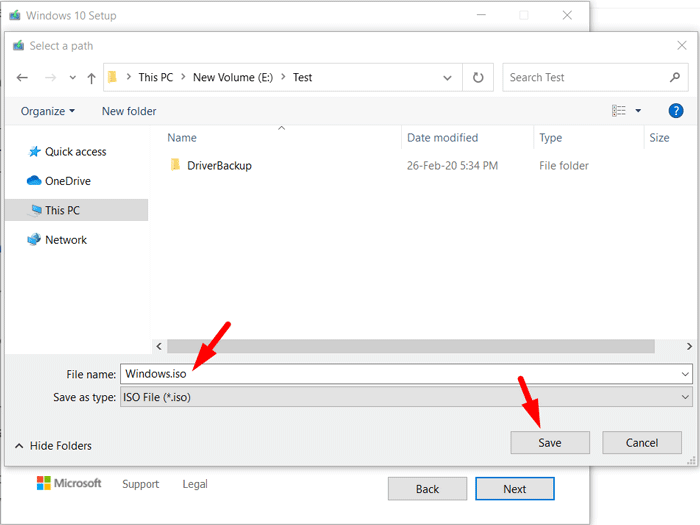Viewport: 700px width, 525px height.
Task: Click the Select a path dialog icon
Action: (x=18, y=46)
